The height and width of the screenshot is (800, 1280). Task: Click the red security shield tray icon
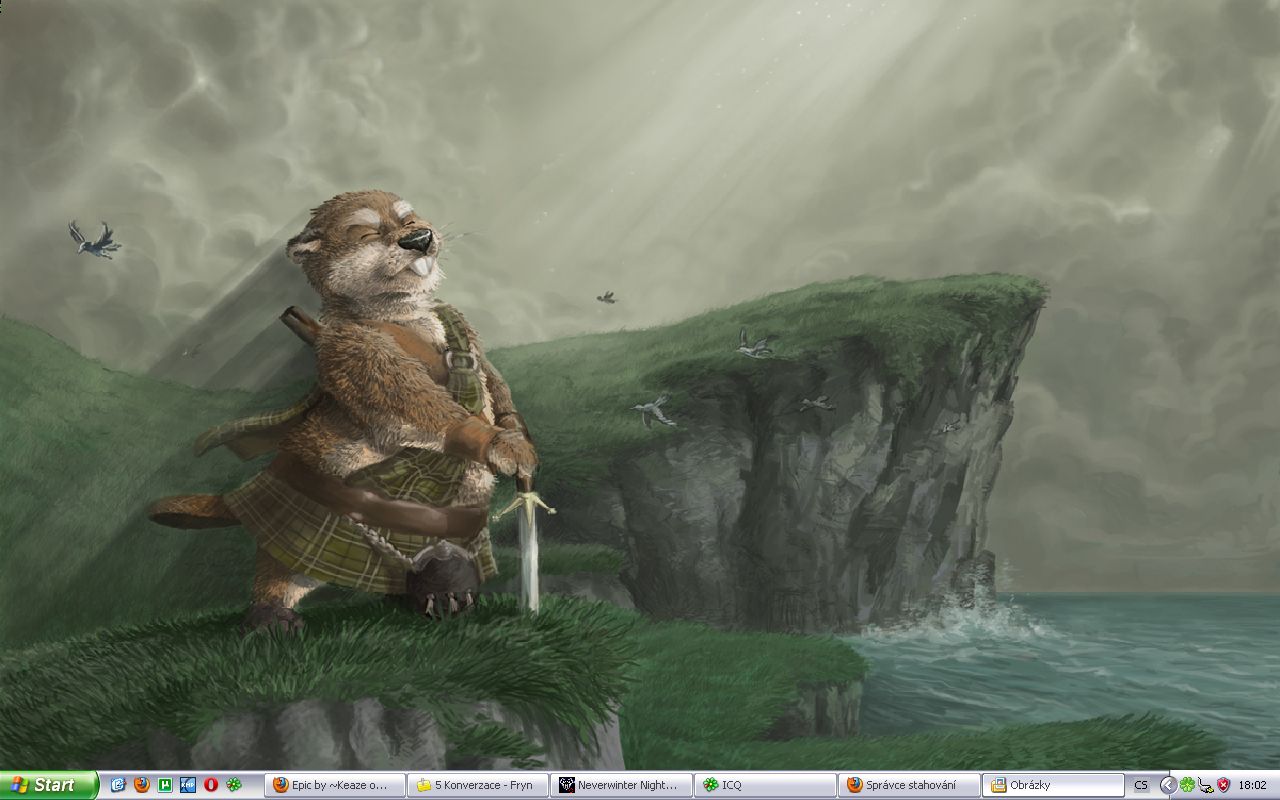click(1222, 785)
